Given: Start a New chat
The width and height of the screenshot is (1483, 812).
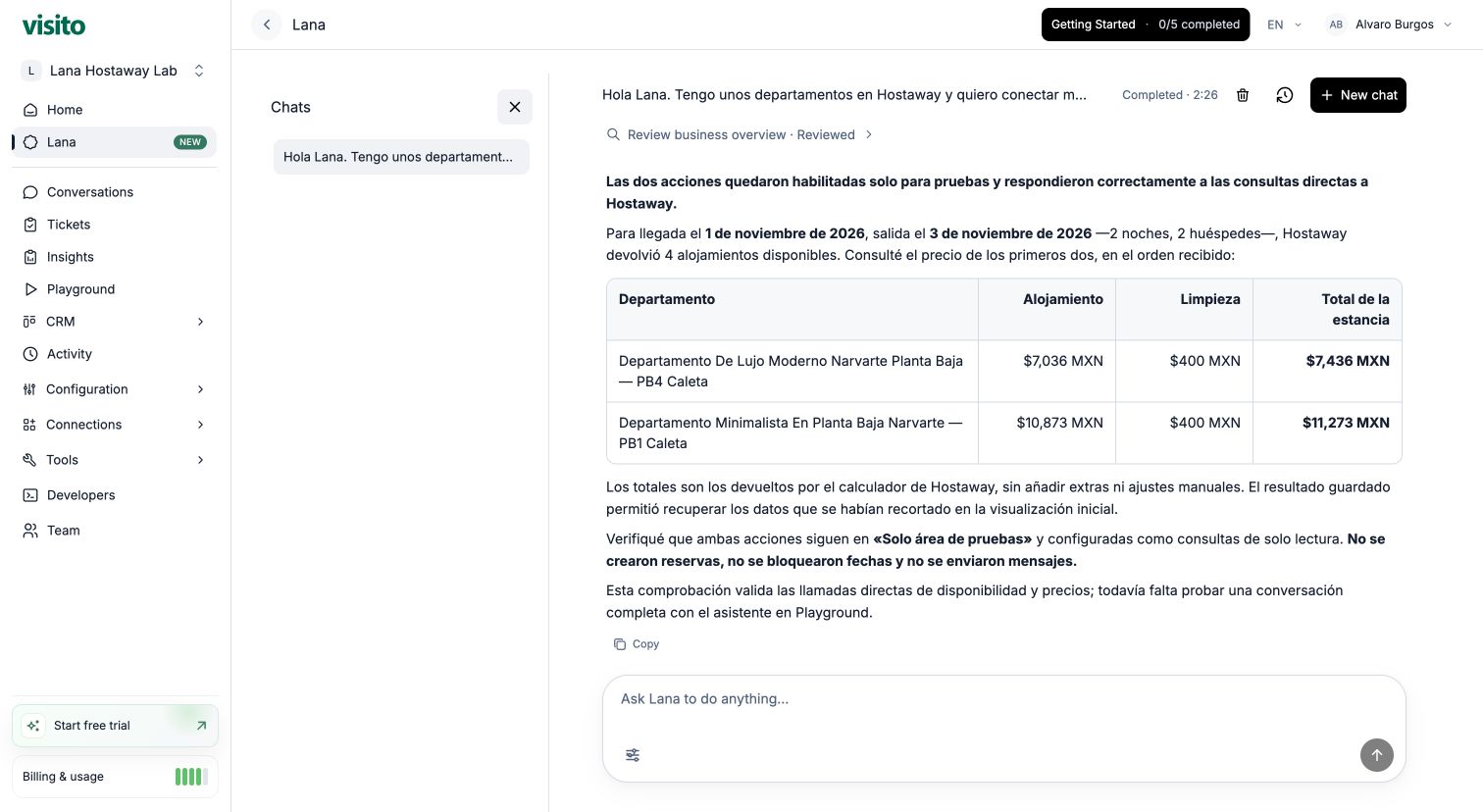Looking at the screenshot, I should [1358, 95].
